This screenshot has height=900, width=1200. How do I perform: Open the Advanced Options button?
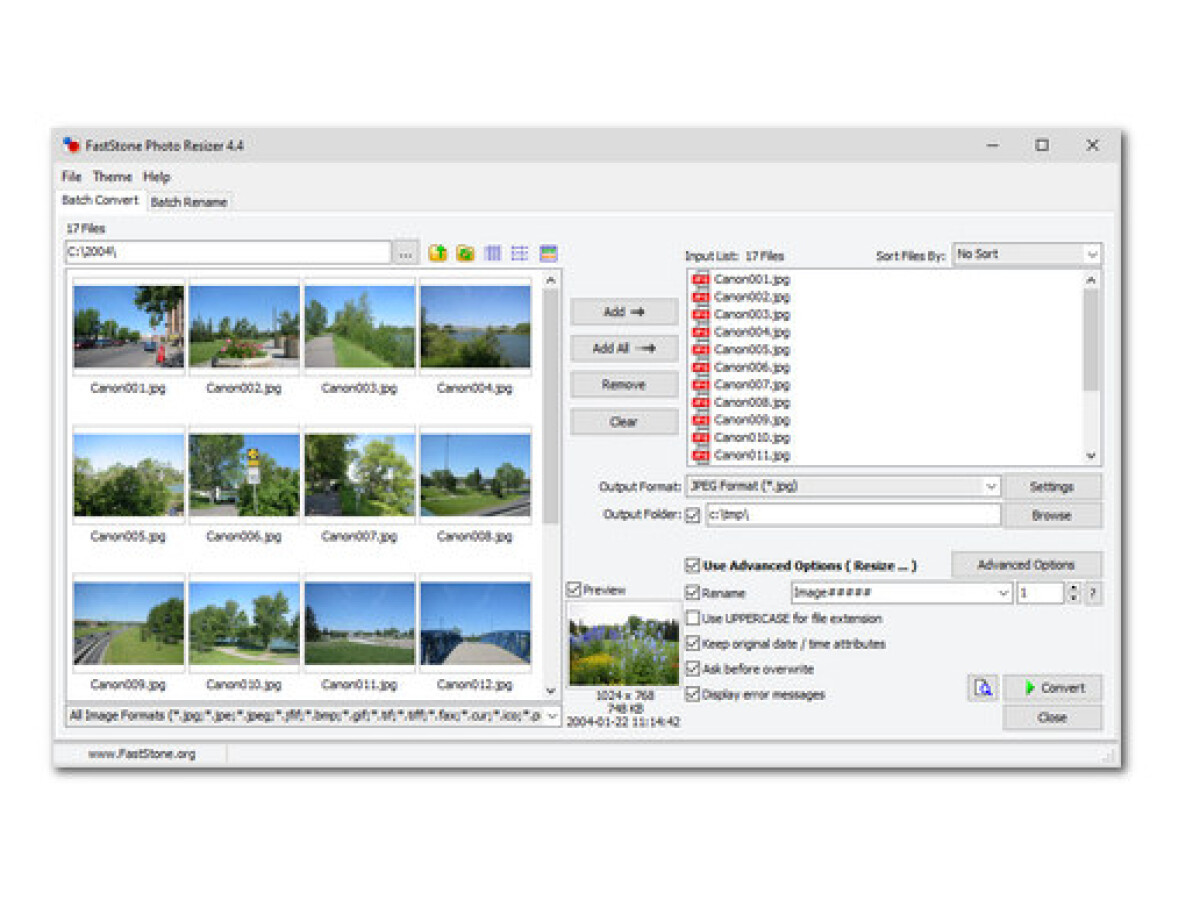[1026, 565]
